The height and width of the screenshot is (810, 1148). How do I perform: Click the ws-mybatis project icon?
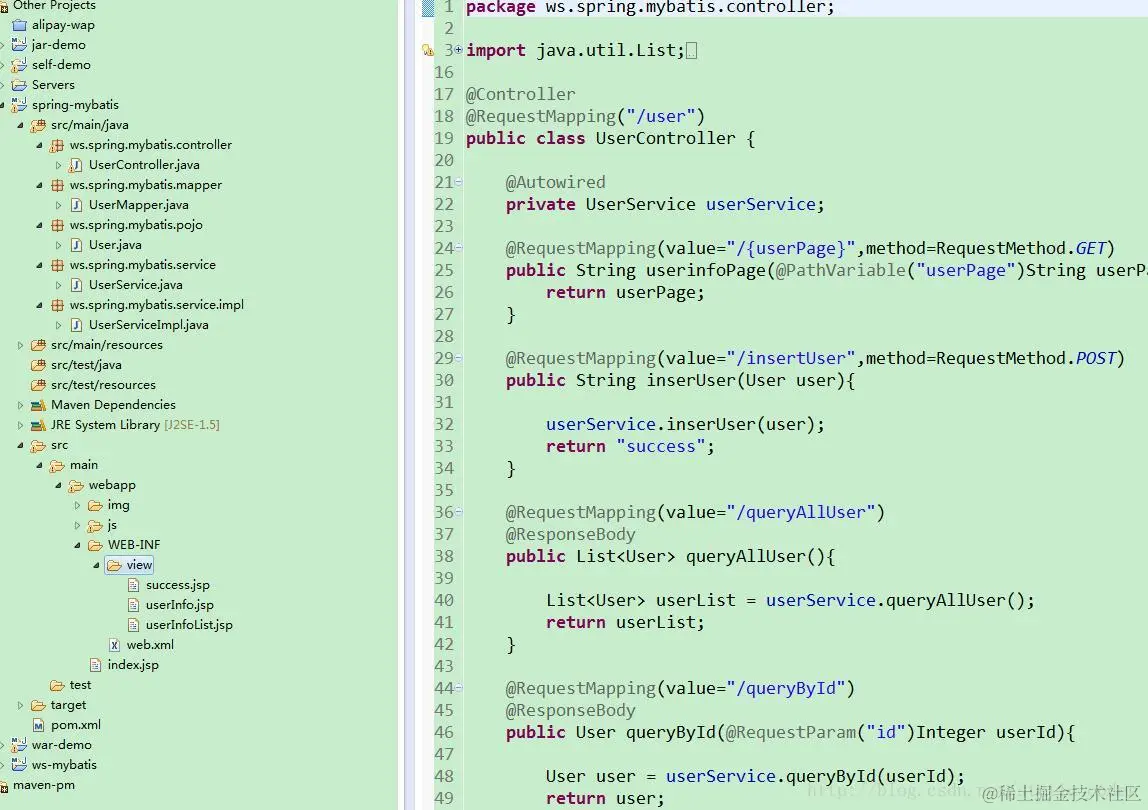point(19,765)
